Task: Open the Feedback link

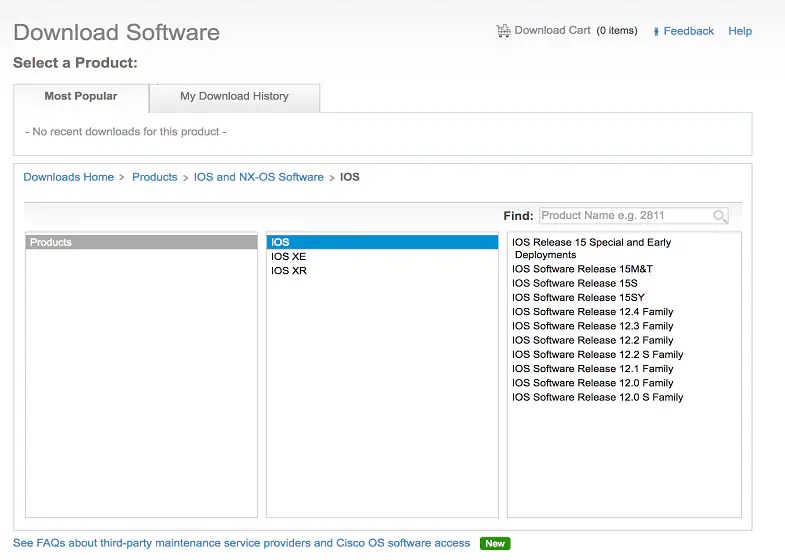Action: (688, 31)
